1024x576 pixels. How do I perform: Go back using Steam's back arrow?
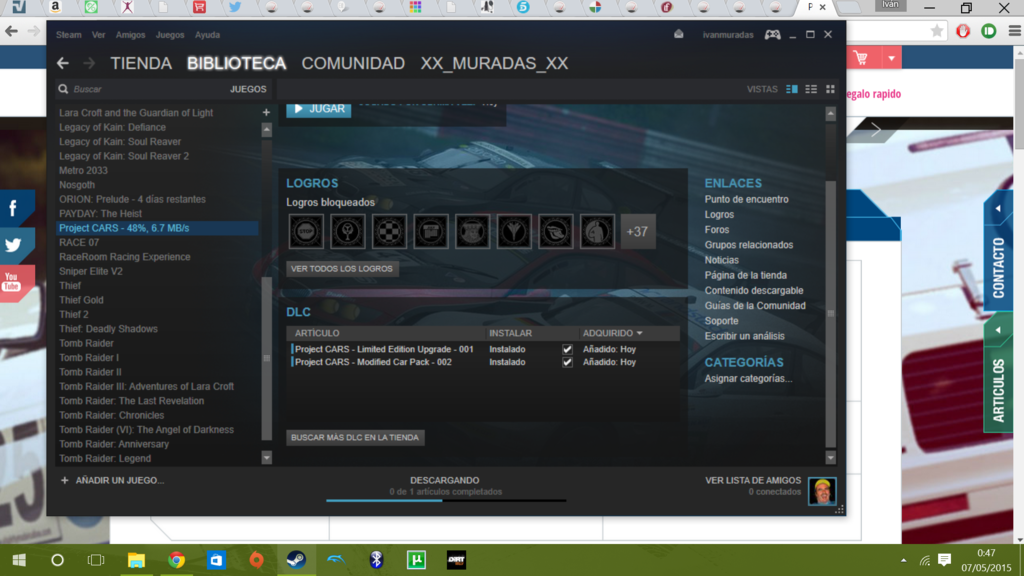point(63,63)
